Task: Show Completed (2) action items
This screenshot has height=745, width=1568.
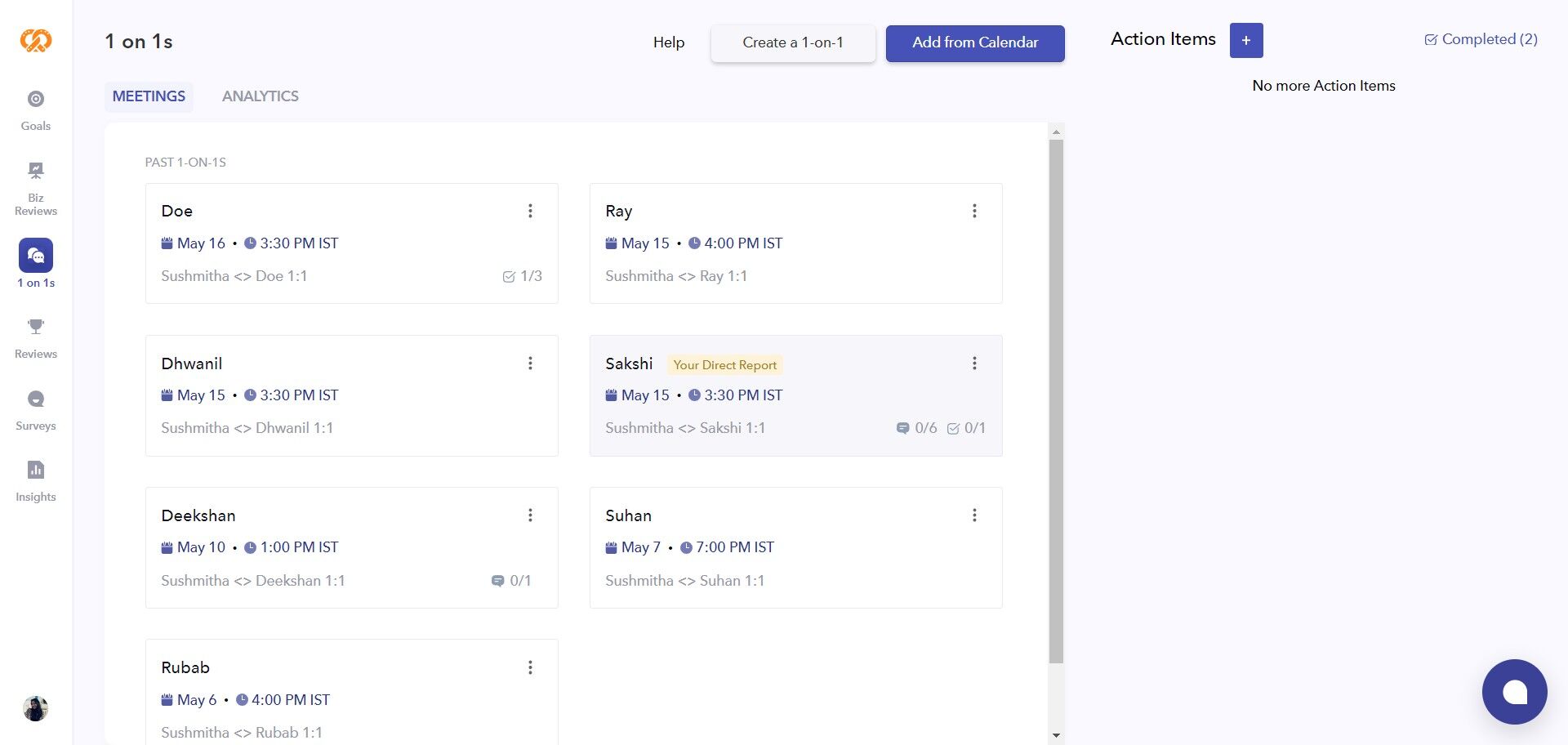Action: coord(1481,39)
